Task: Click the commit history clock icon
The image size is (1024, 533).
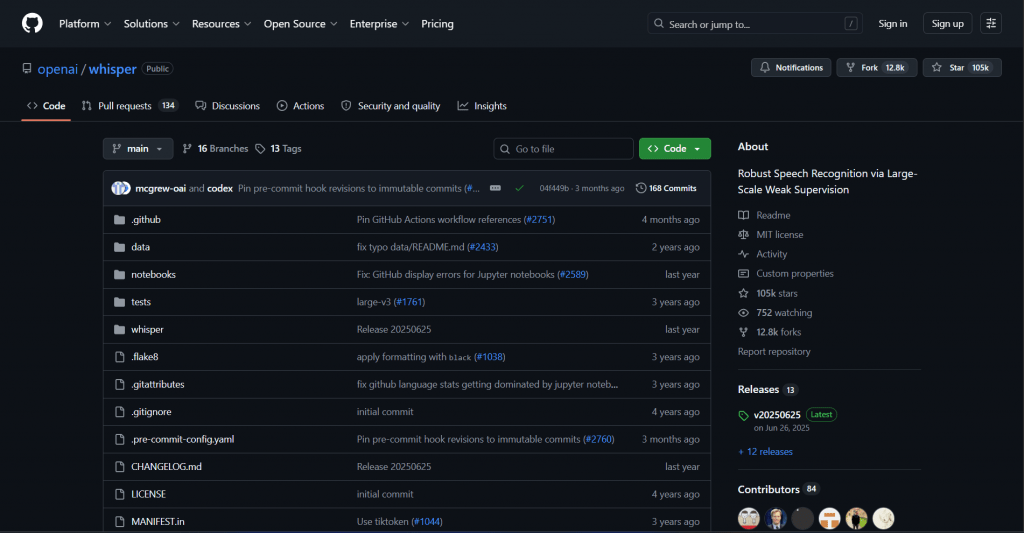Action: pos(641,188)
